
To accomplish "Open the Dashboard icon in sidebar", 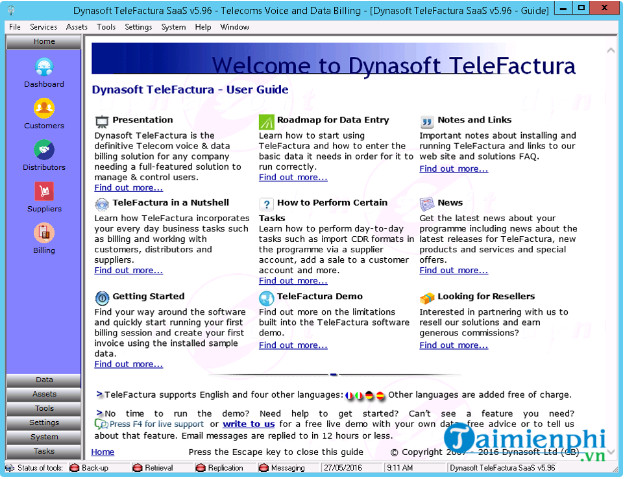I will [44, 67].
